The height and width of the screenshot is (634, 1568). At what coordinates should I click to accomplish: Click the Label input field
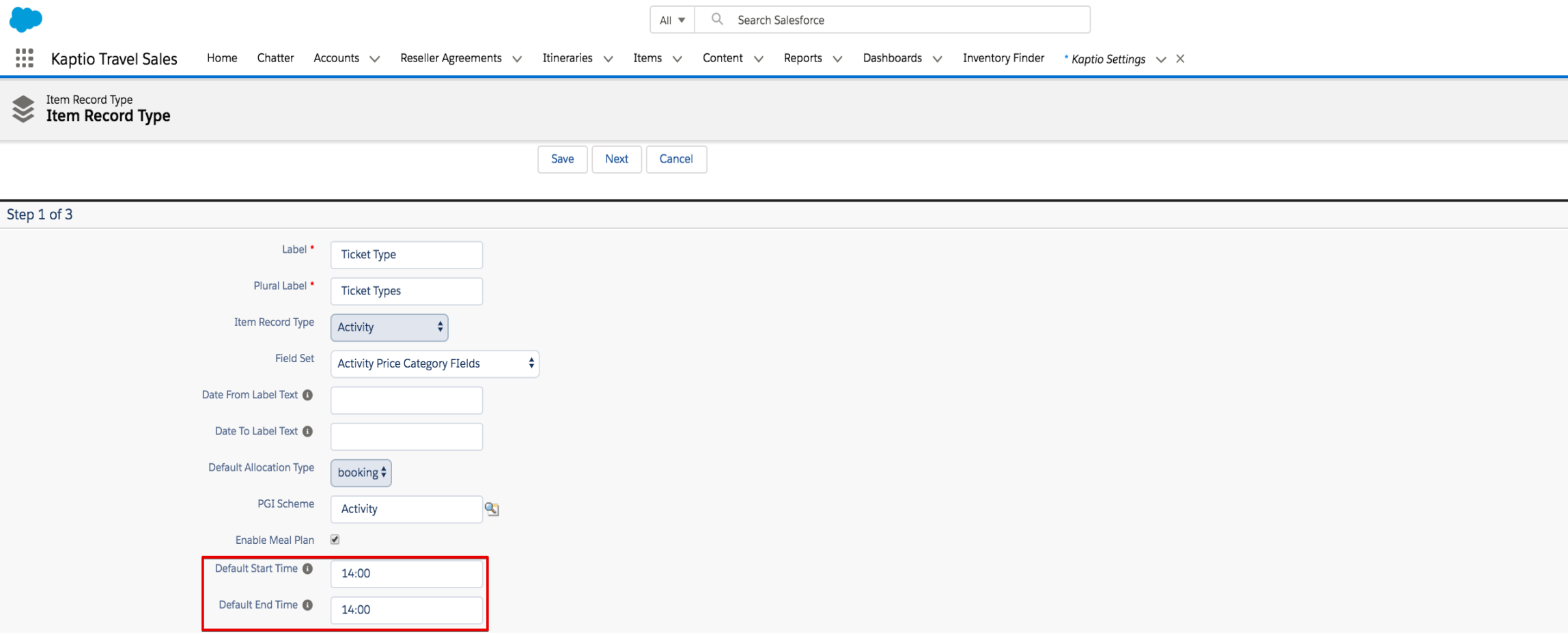coord(406,255)
